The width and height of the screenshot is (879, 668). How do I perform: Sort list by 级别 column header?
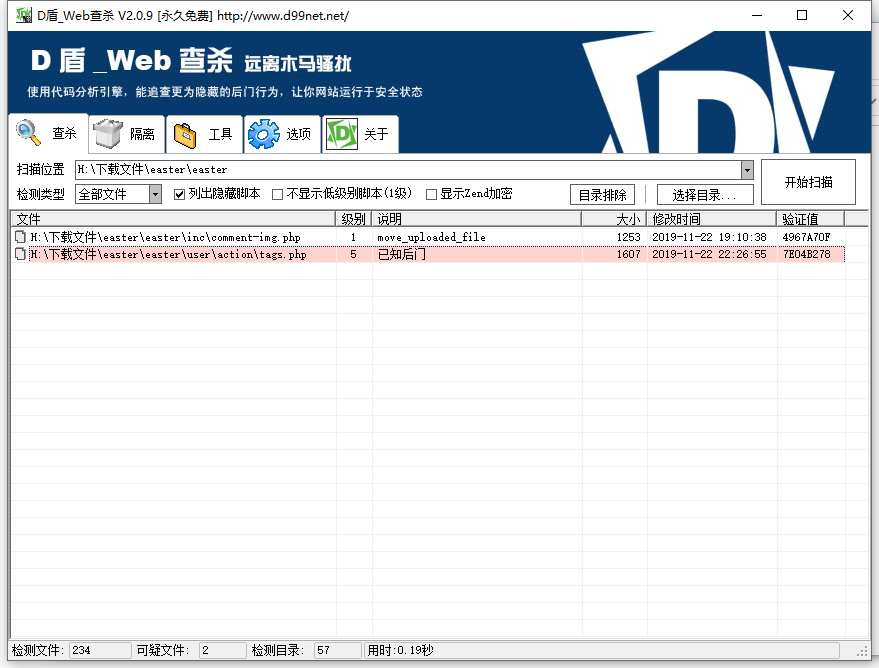(353, 219)
